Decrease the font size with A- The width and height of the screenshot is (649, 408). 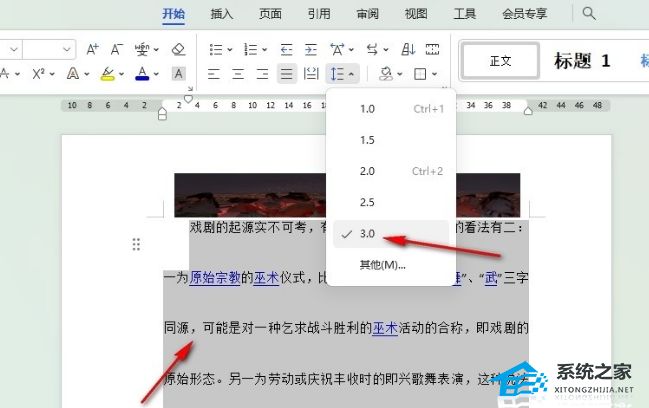[117, 49]
